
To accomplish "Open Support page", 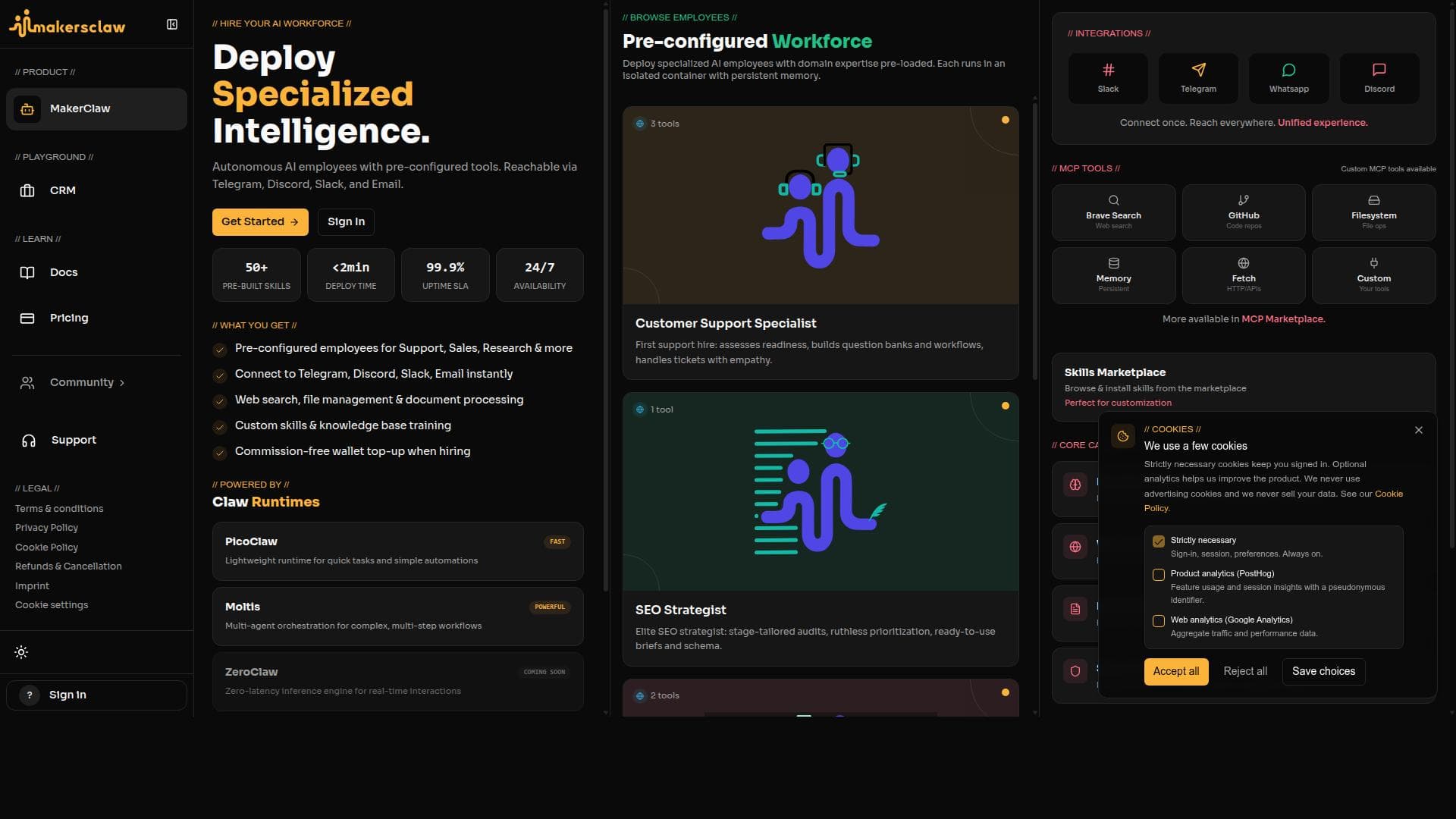I will pyautogui.click(x=96, y=440).
